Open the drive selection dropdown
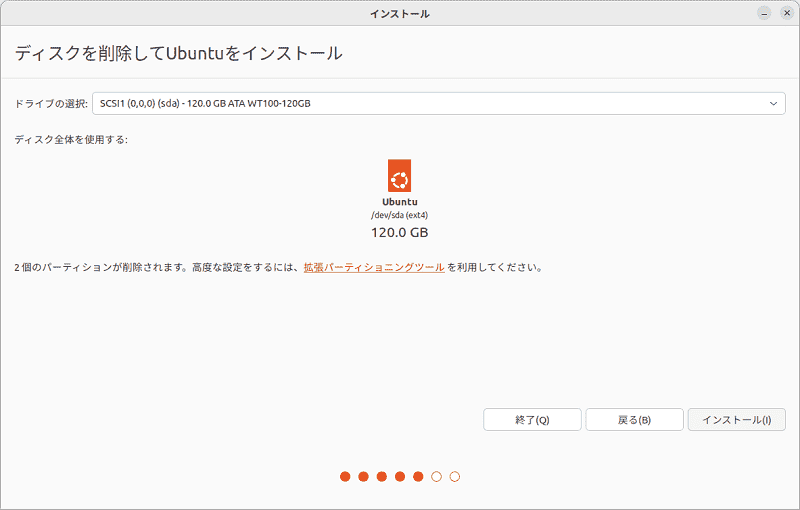The width and height of the screenshot is (800, 510). (x=438, y=104)
